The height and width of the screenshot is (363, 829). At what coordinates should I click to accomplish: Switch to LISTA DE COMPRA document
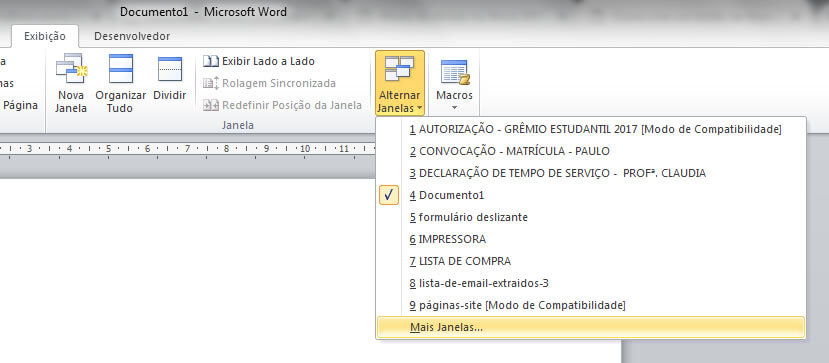click(x=591, y=261)
